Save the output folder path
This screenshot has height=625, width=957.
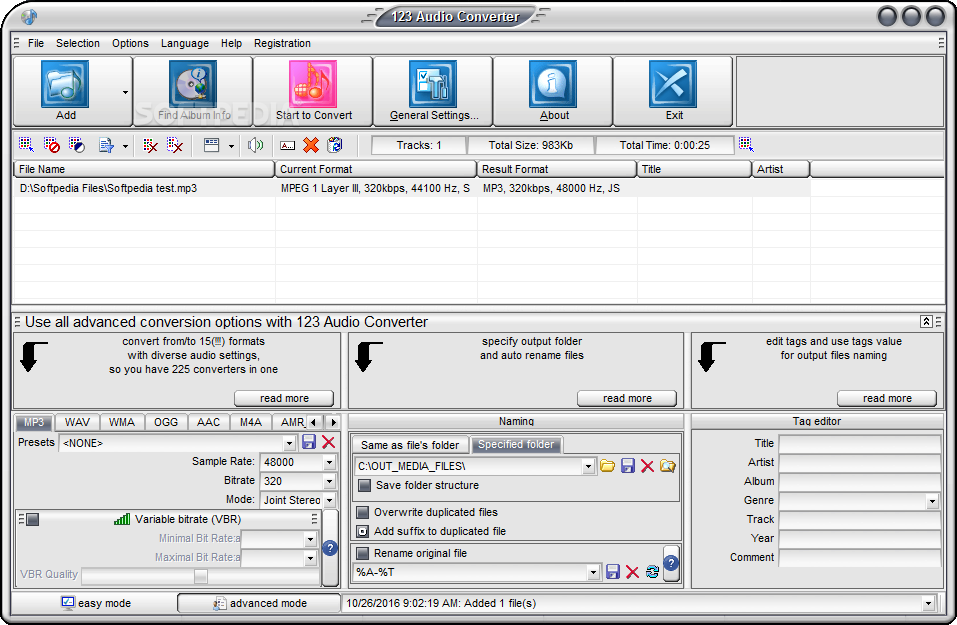tap(627, 466)
